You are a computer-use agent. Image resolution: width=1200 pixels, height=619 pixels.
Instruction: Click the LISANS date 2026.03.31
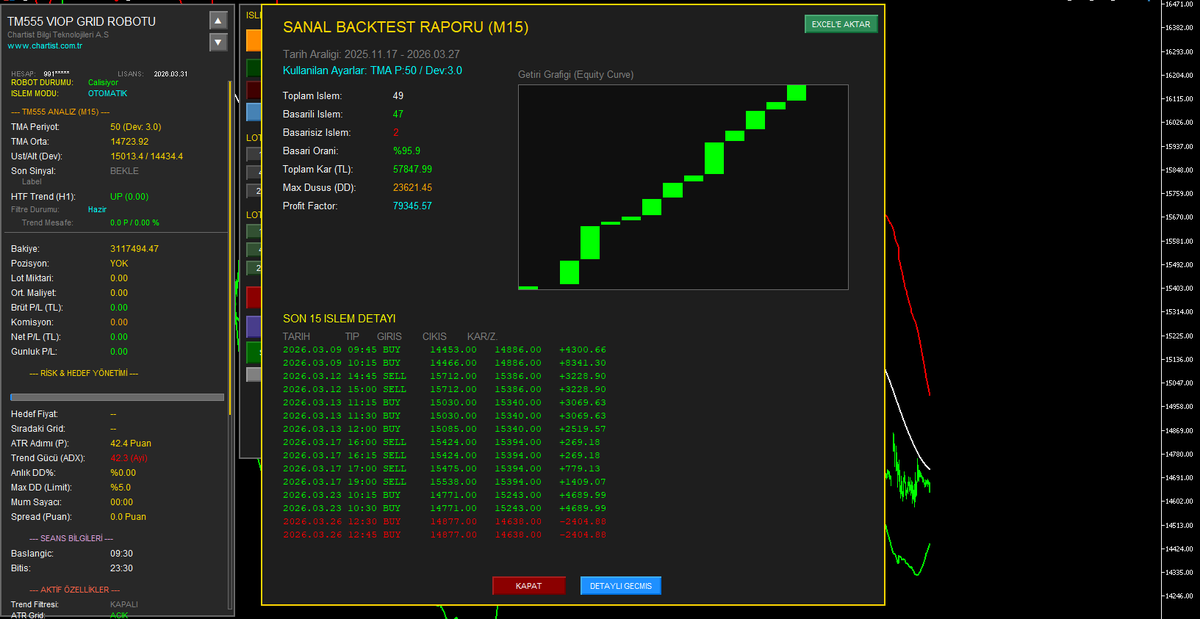pos(170,73)
